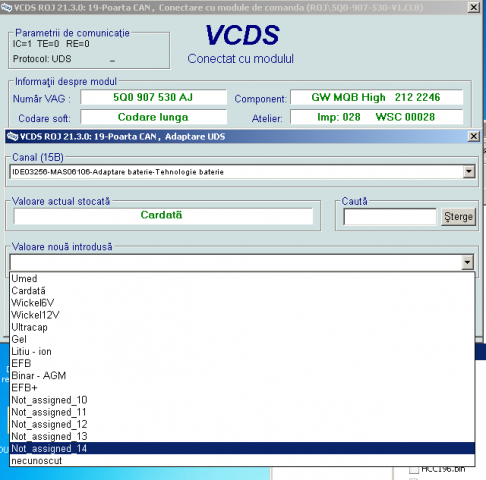Choose 'Cardată' from the dropdown list

pos(242,291)
